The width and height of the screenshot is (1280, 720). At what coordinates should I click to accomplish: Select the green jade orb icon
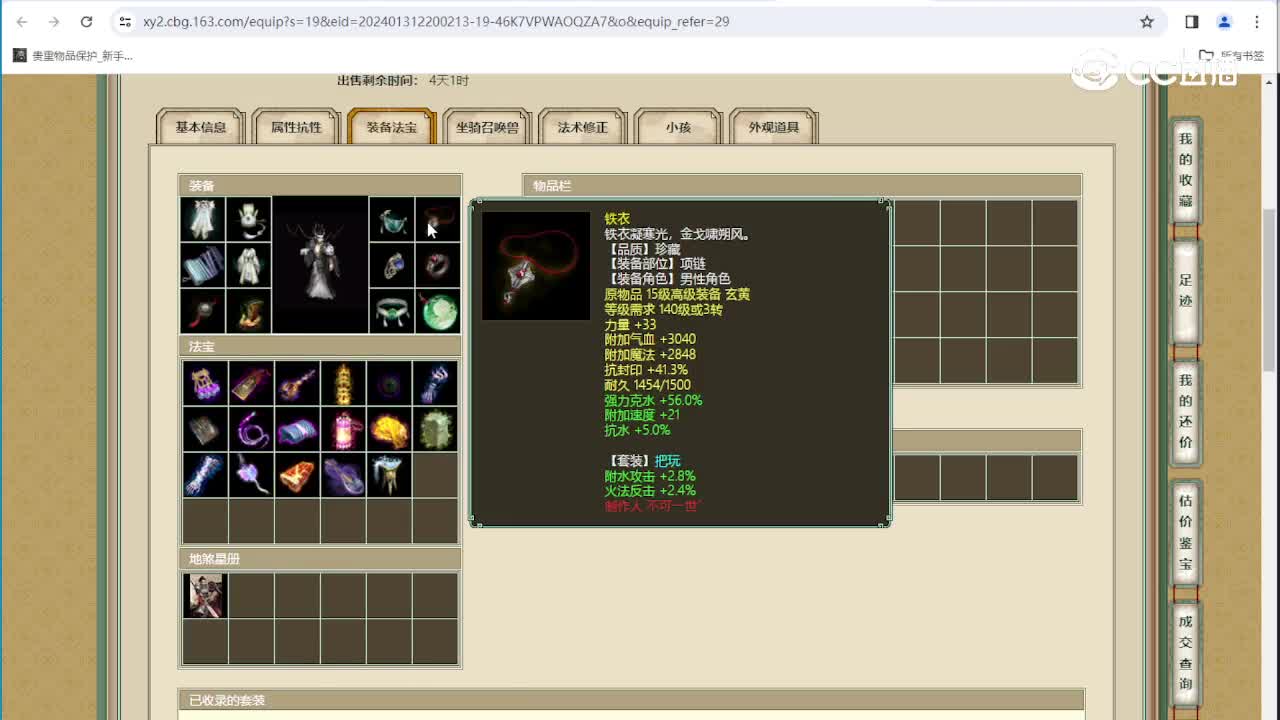438,311
